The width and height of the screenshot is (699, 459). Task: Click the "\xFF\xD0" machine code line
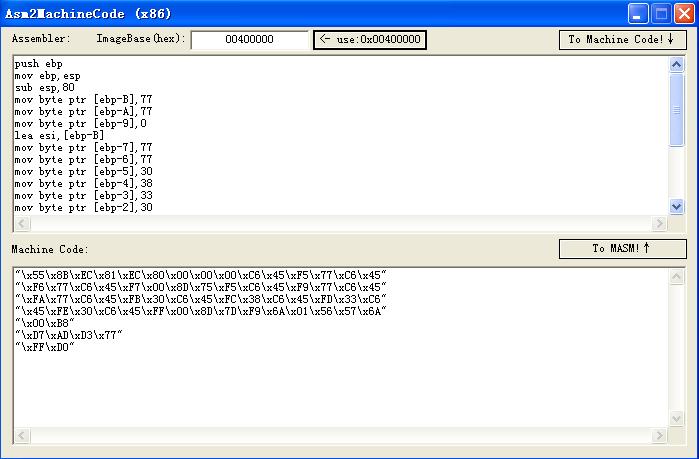click(x=45, y=348)
